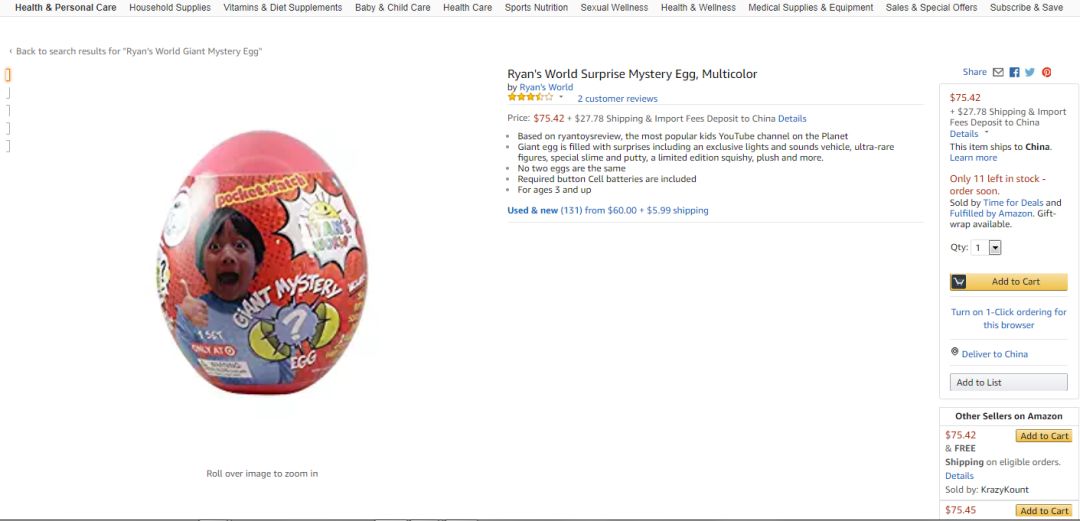Click the mystery egg product image
1080x521 pixels.
(x=262, y=262)
